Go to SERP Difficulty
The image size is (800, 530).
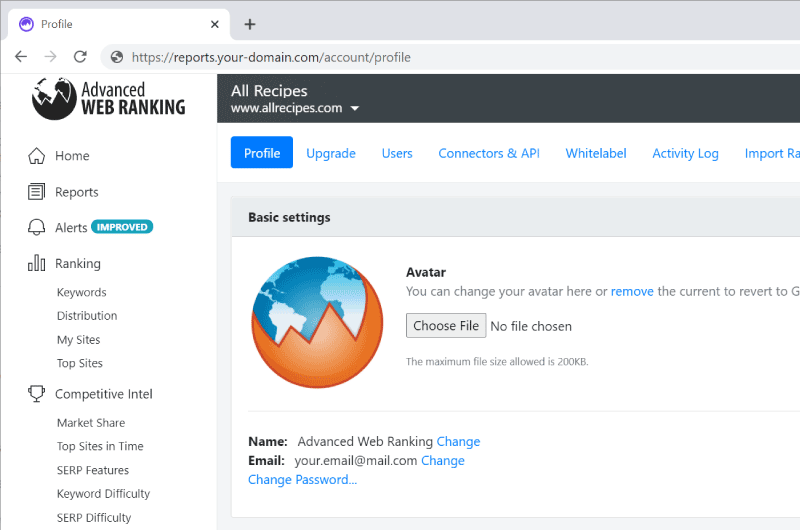[94, 518]
